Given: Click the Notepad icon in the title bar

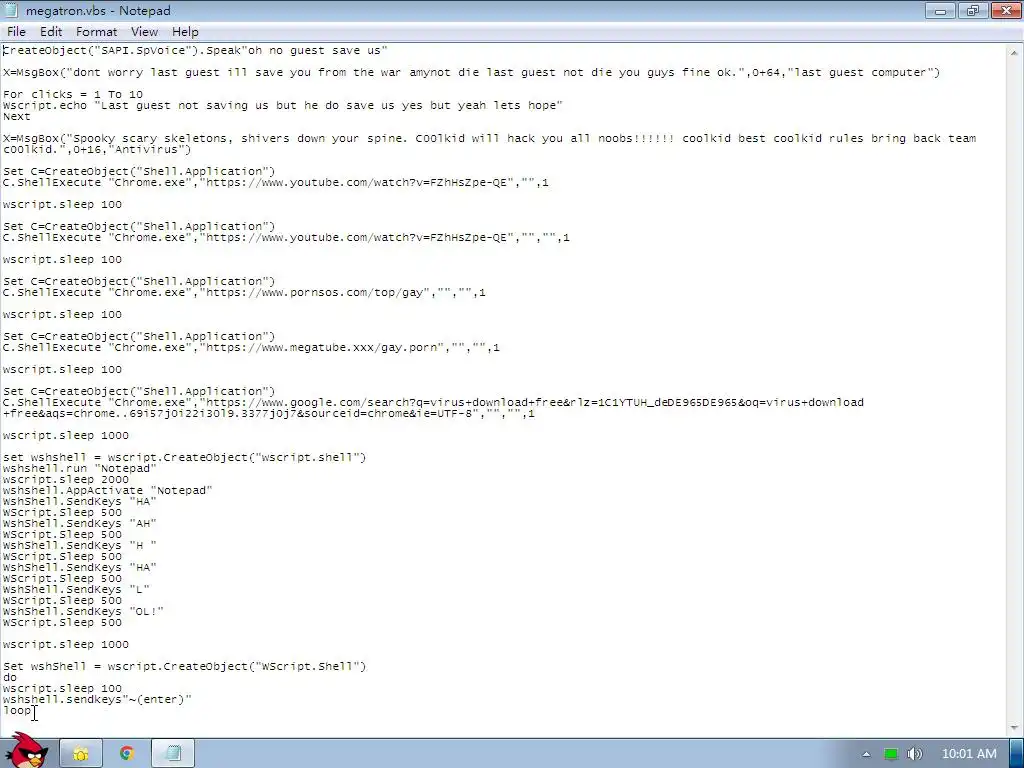Looking at the screenshot, I should coord(10,10).
